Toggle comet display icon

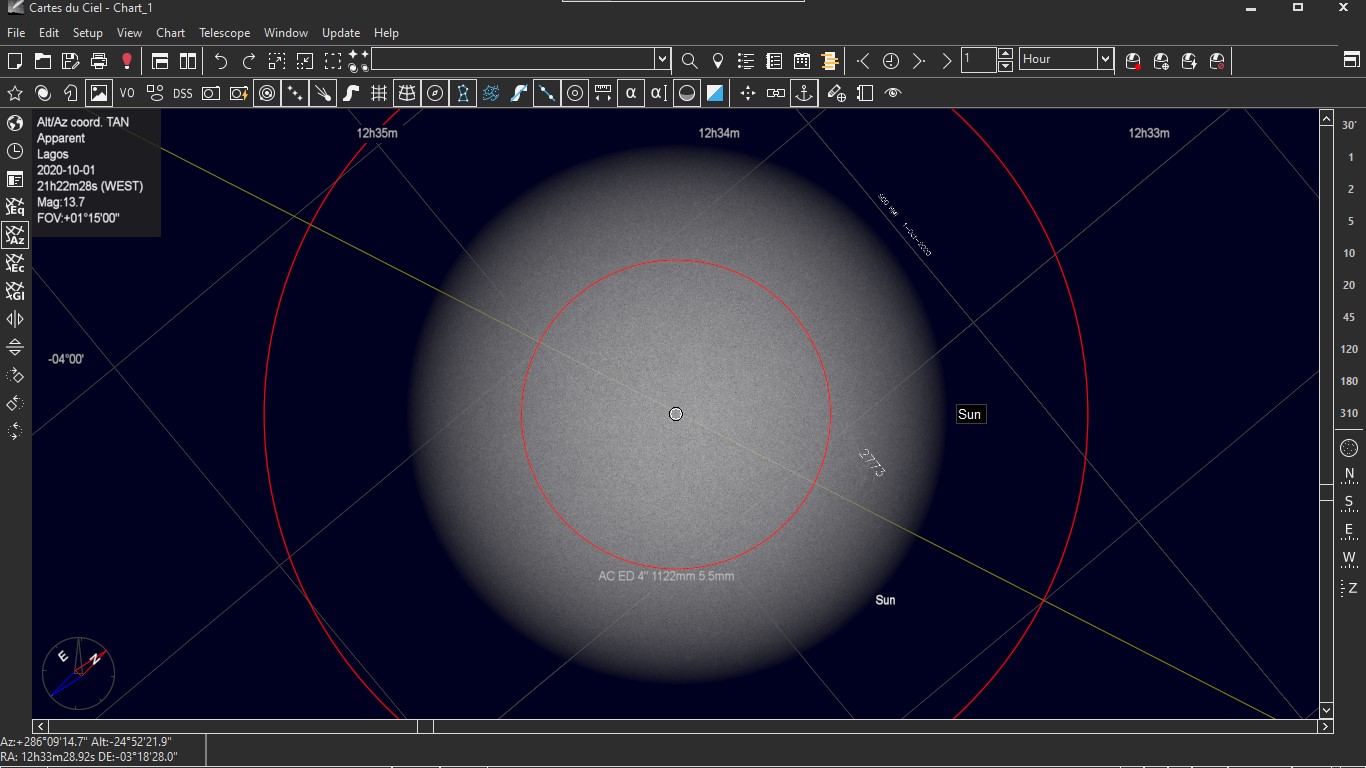[323, 93]
